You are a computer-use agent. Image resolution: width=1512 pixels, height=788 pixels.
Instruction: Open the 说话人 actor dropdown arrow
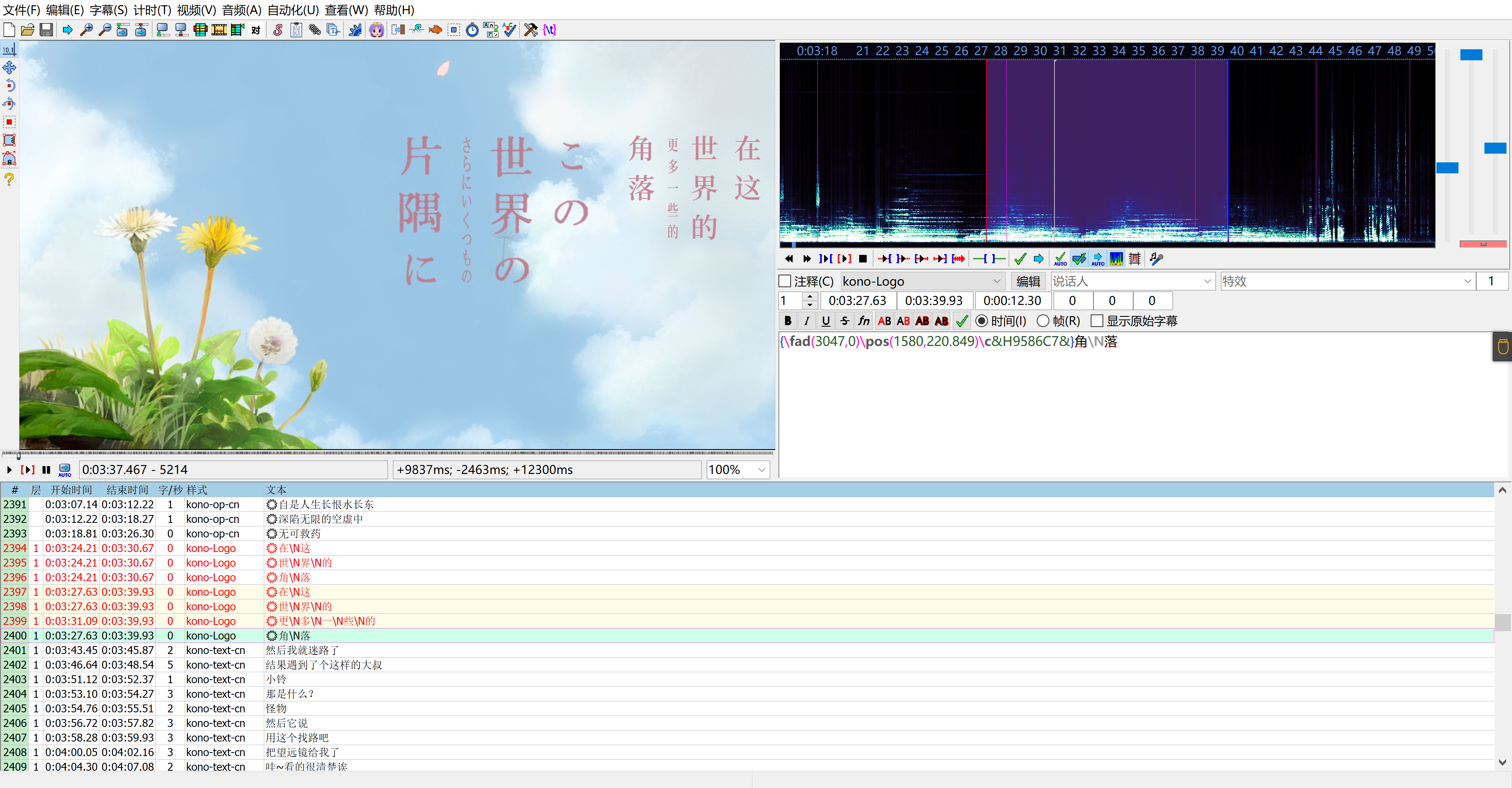pyautogui.click(x=1207, y=282)
